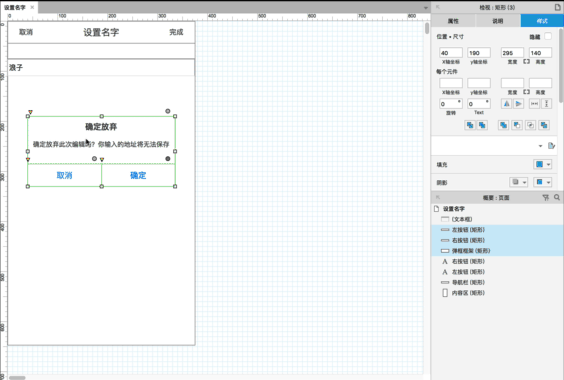Select highlighted 左按钮 (矩形) outline row
Image resolution: width=564 pixels, height=380 pixels.
click(497, 230)
